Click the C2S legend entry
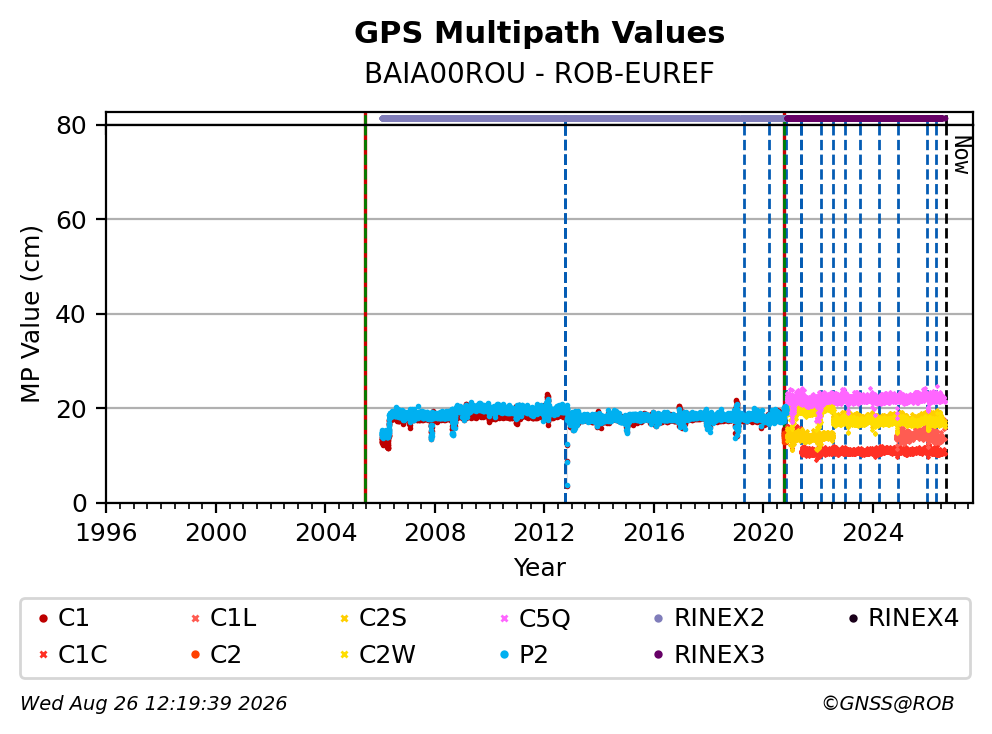The image size is (992, 734). [373, 618]
